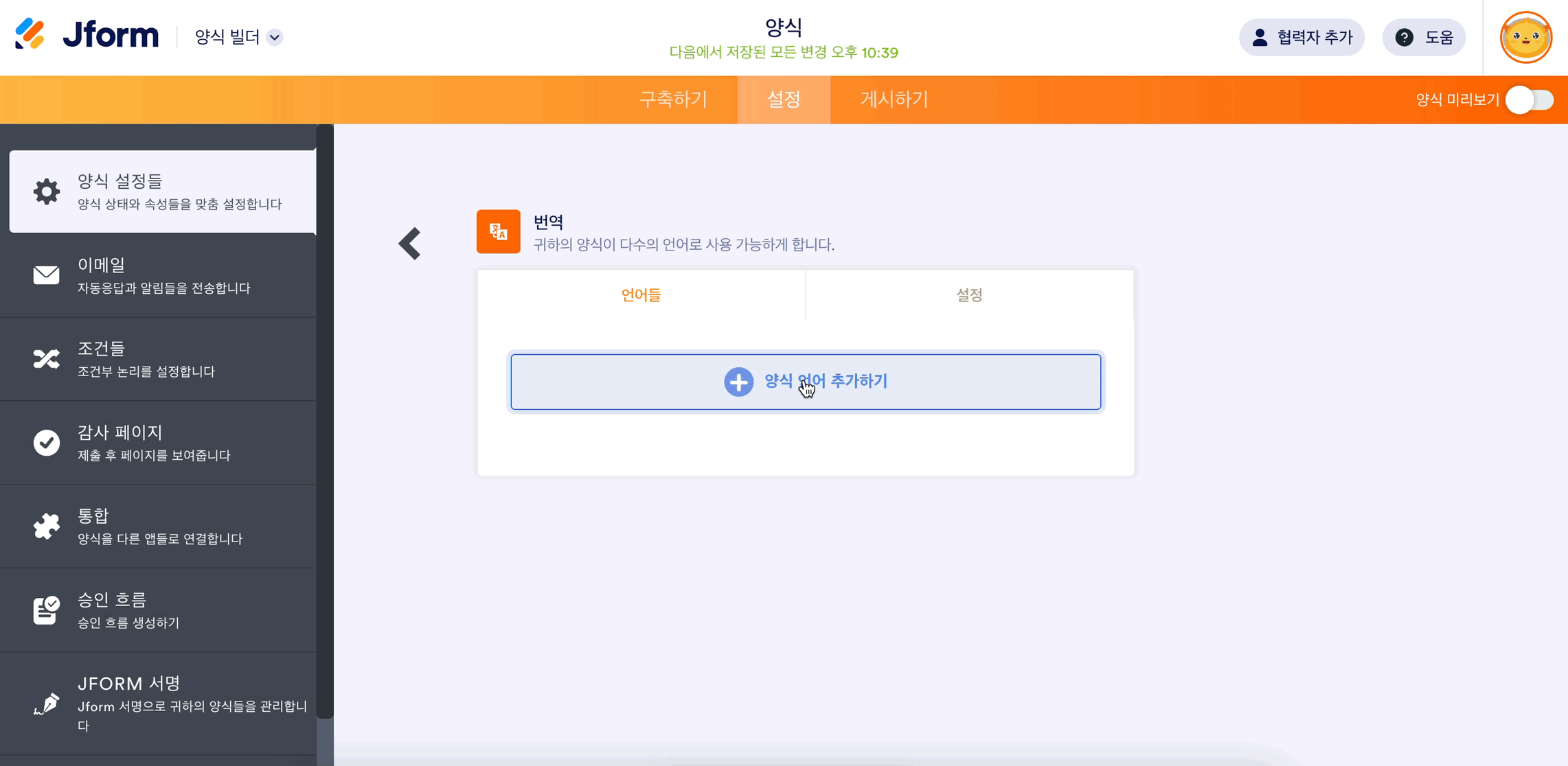The height and width of the screenshot is (766, 1568).
Task: Open the user avatar profile menu
Action: coord(1525,37)
